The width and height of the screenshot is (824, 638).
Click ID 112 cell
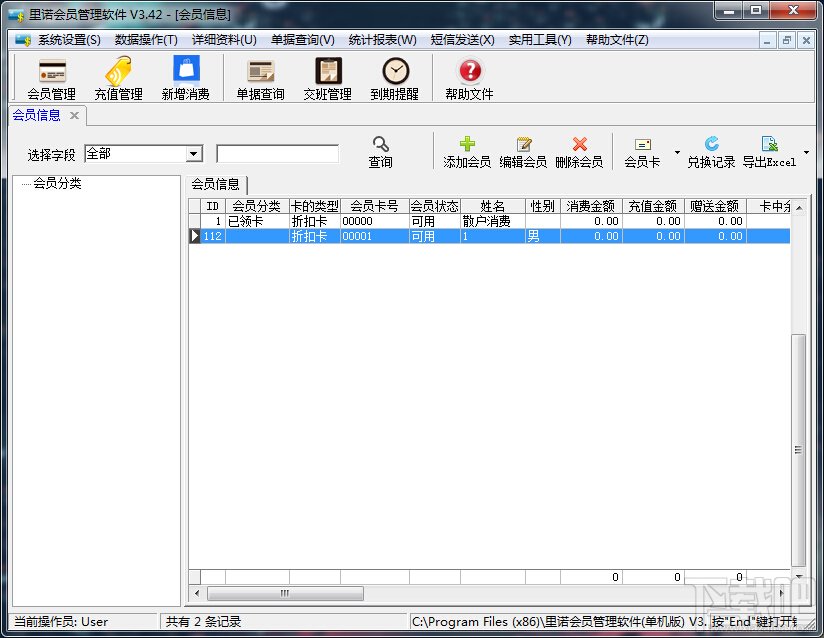(x=213, y=236)
